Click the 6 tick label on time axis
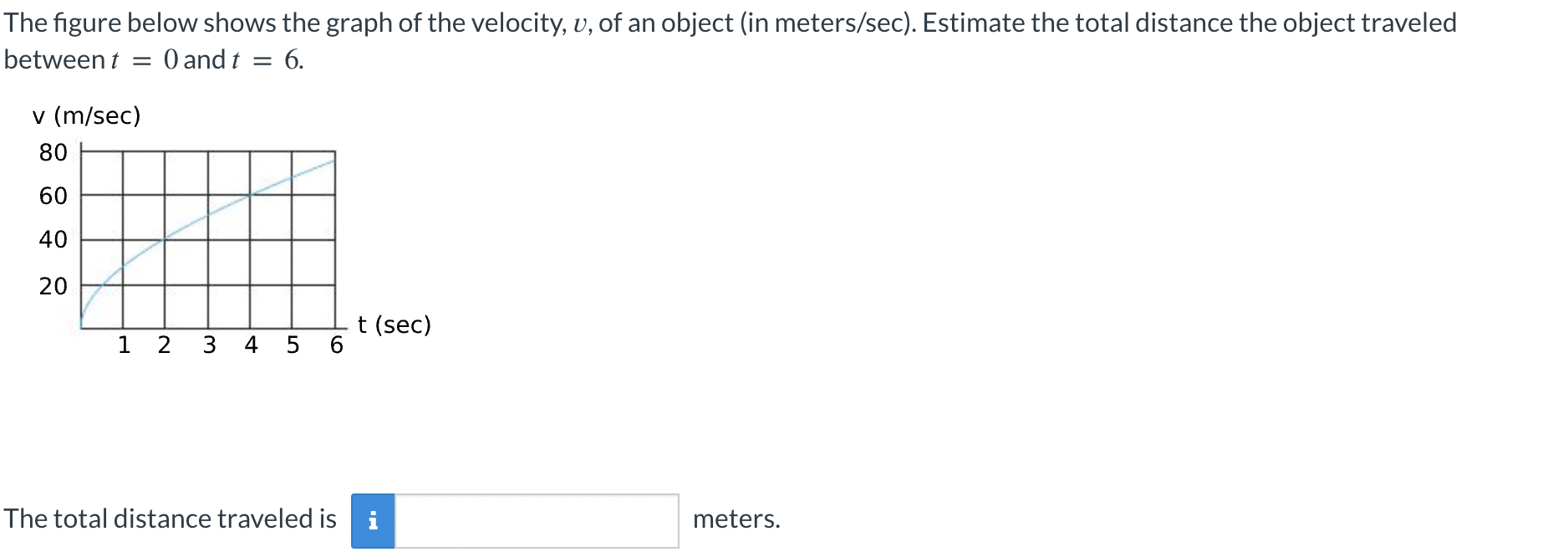The height and width of the screenshot is (552, 1568). (336, 345)
